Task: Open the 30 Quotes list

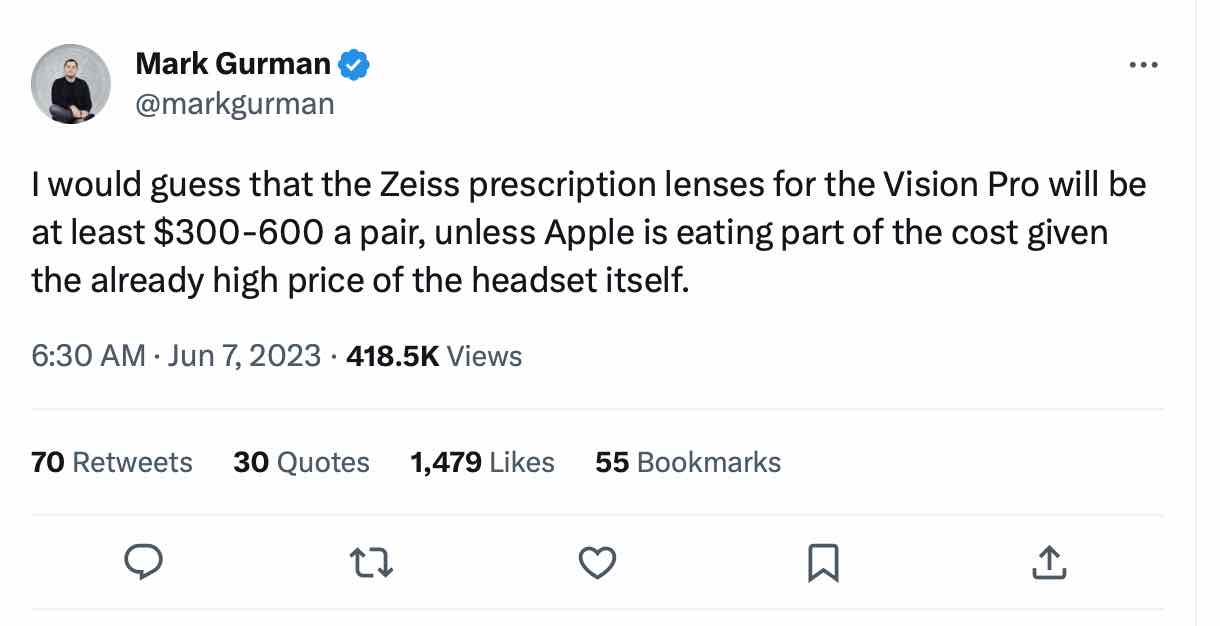Action: tap(301, 462)
